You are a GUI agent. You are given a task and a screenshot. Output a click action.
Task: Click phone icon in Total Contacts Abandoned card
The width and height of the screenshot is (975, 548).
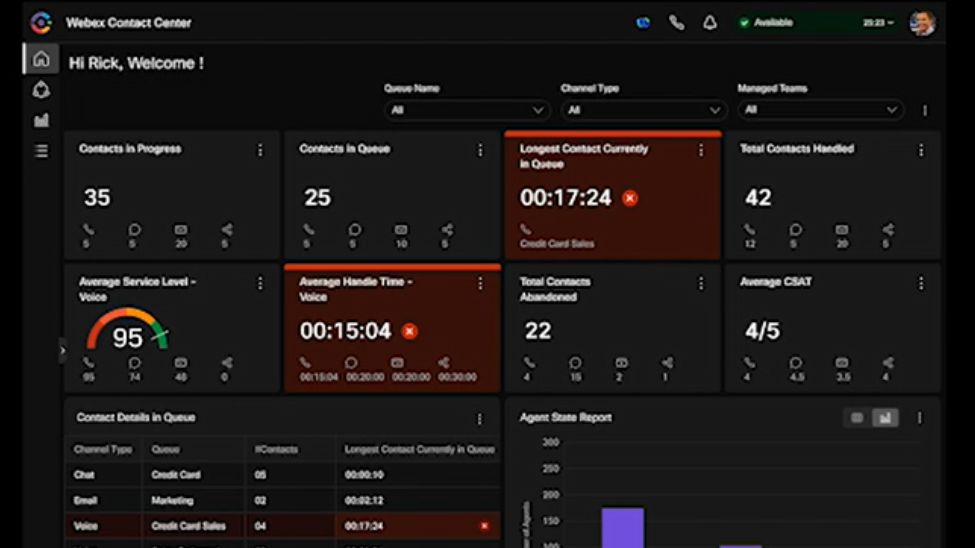[x=529, y=363]
